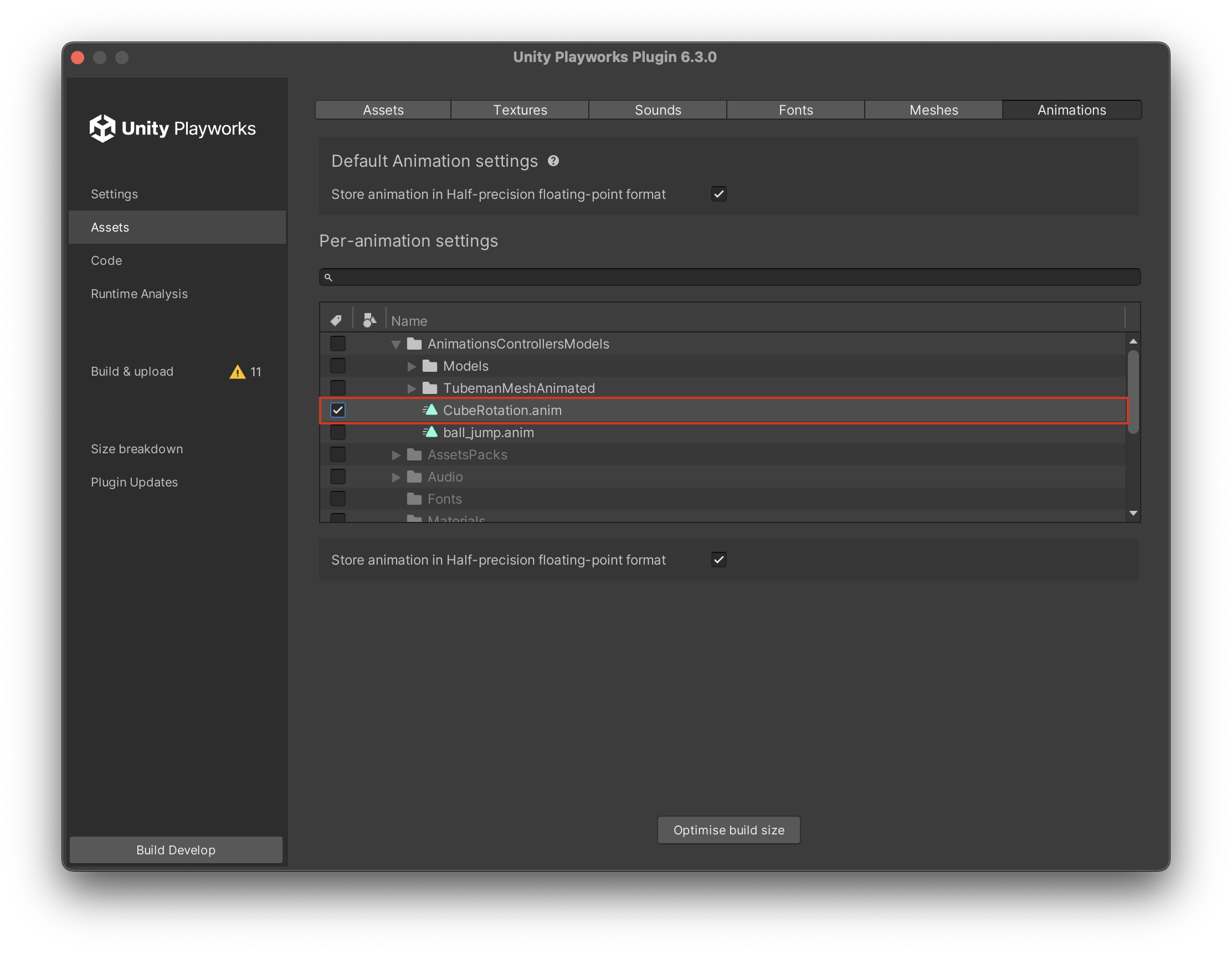Switch to the Sounds tab
Viewport: 1232px width, 953px height.
click(x=658, y=110)
